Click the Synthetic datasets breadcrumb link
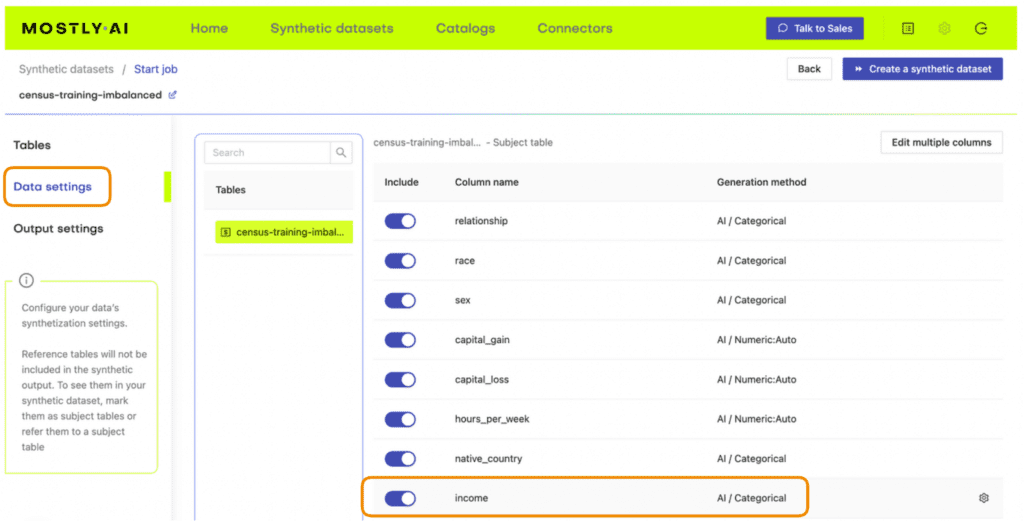The height and width of the screenshot is (522, 1024). click(66, 69)
